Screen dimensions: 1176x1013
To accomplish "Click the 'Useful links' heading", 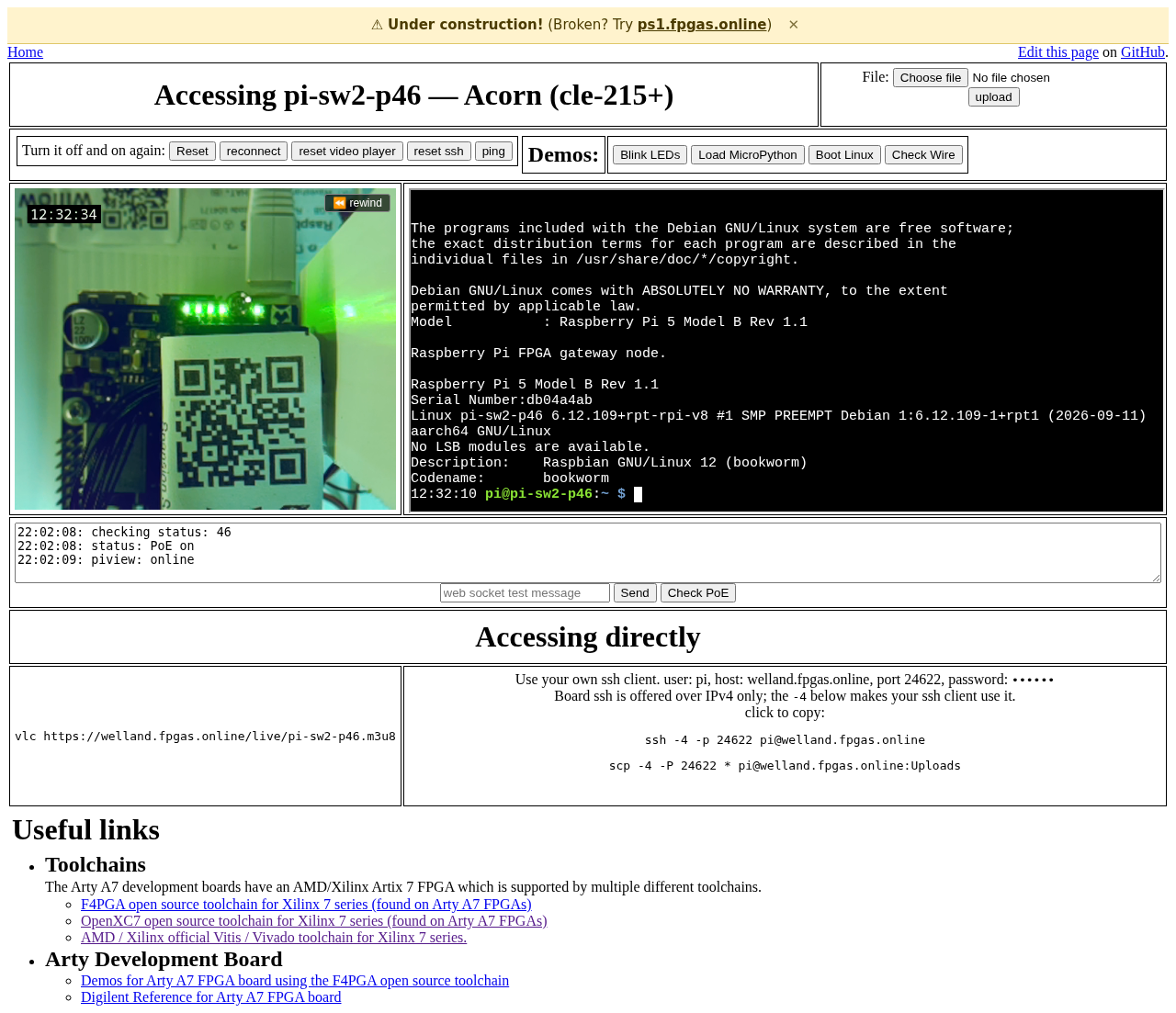I will tap(86, 829).
